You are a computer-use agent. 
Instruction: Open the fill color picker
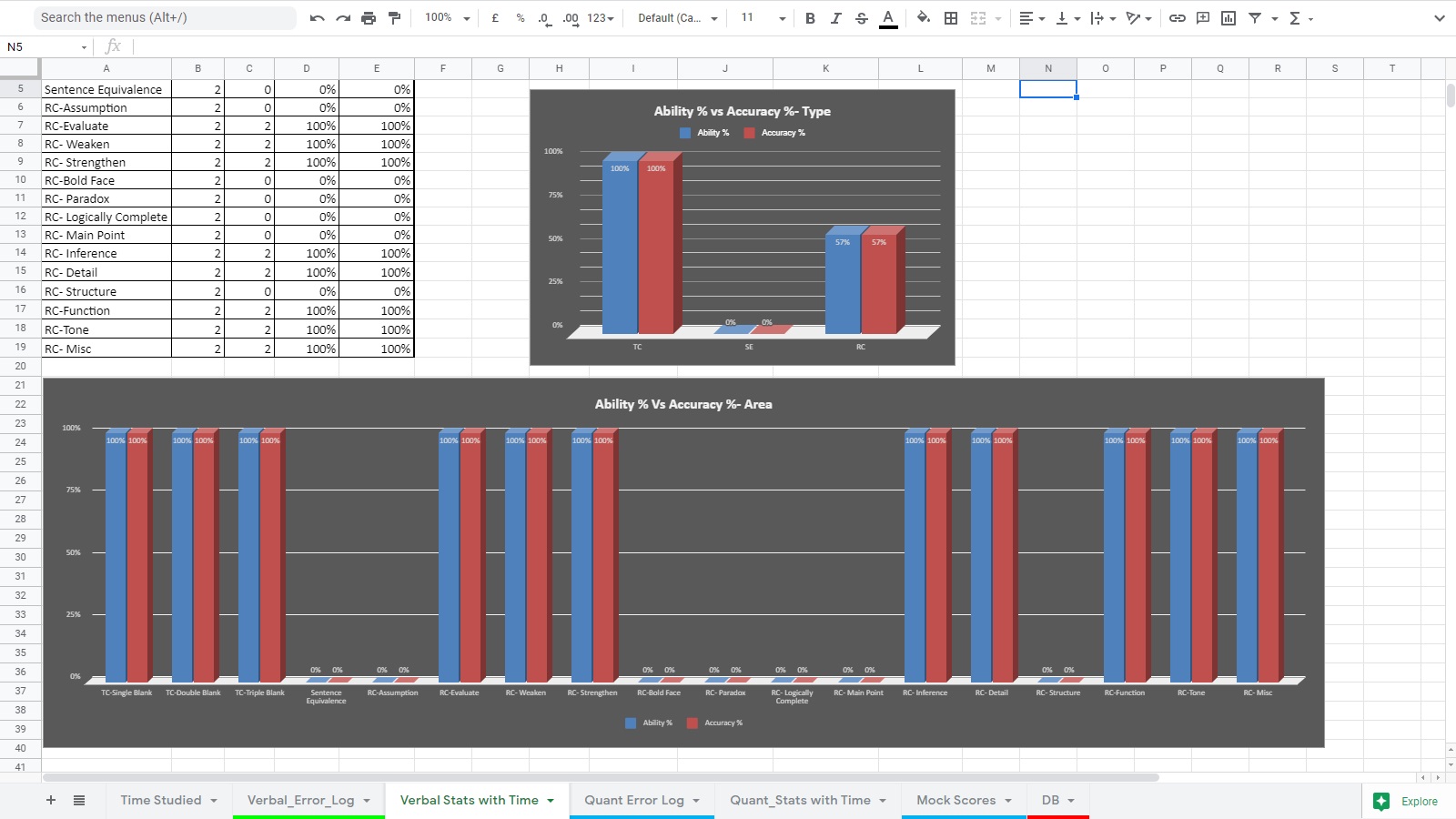924,18
